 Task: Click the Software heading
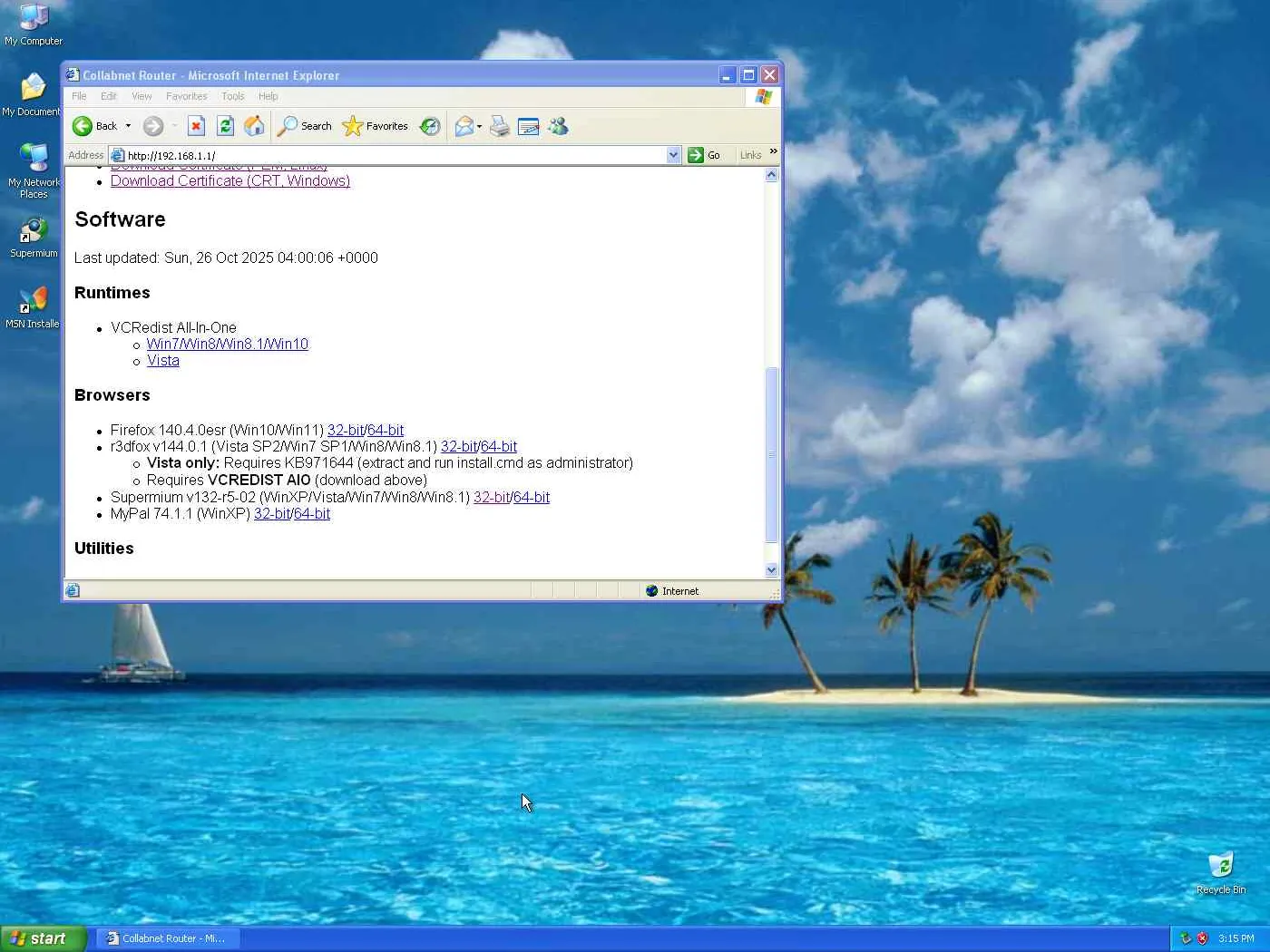[x=121, y=219]
